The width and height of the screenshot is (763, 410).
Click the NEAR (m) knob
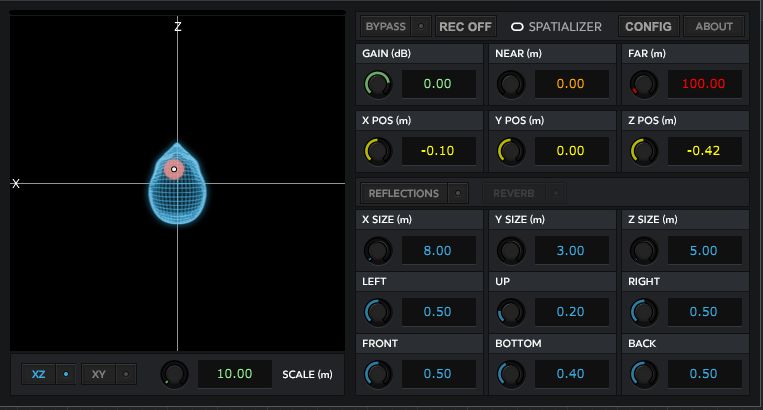click(510, 84)
